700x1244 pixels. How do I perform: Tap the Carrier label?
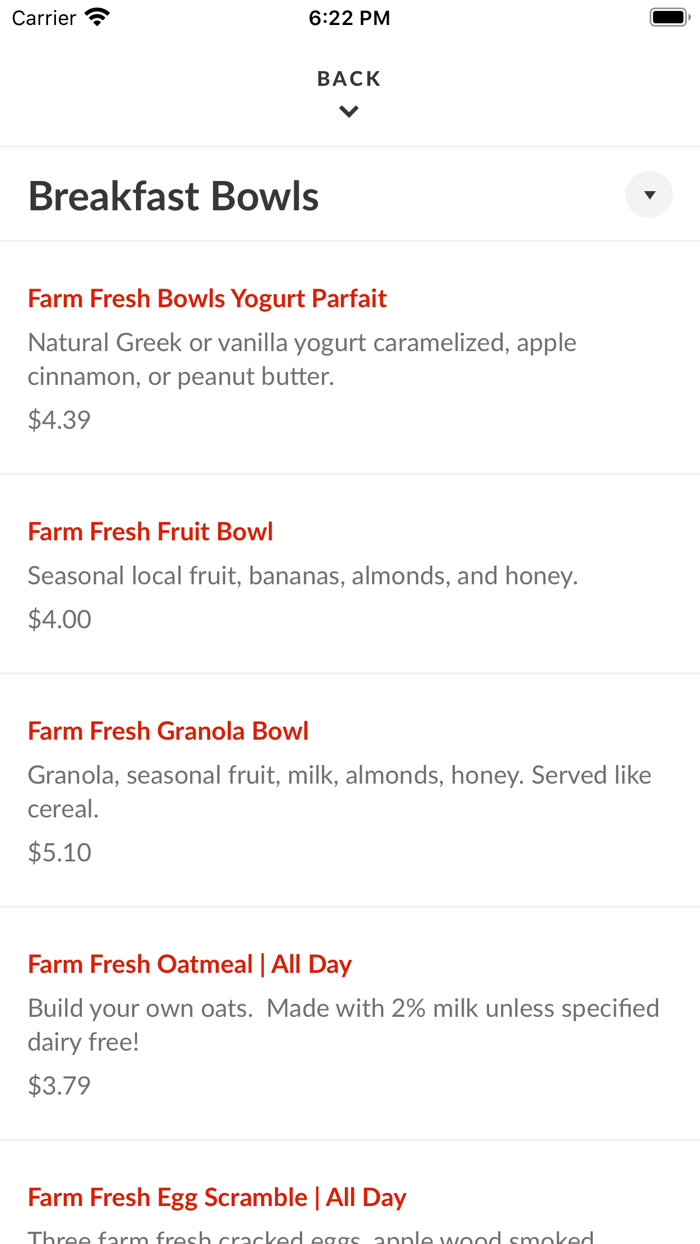pos(44,16)
